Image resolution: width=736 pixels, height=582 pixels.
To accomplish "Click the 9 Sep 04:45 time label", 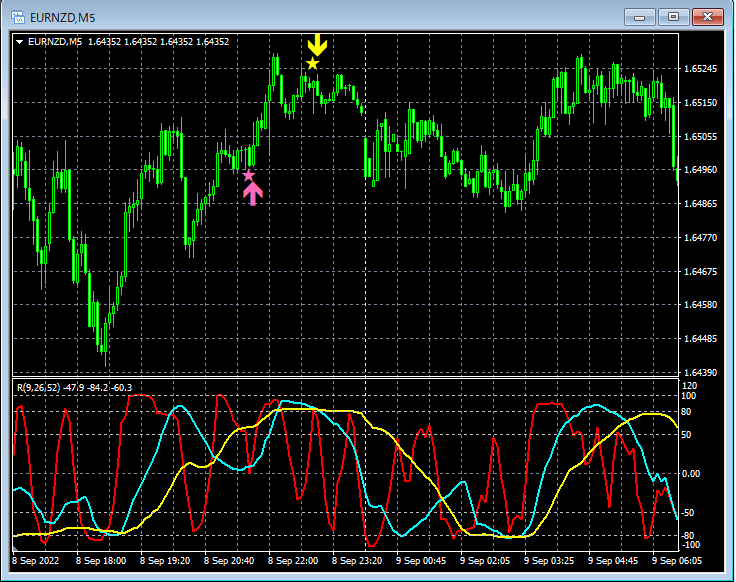I will click(613, 561).
